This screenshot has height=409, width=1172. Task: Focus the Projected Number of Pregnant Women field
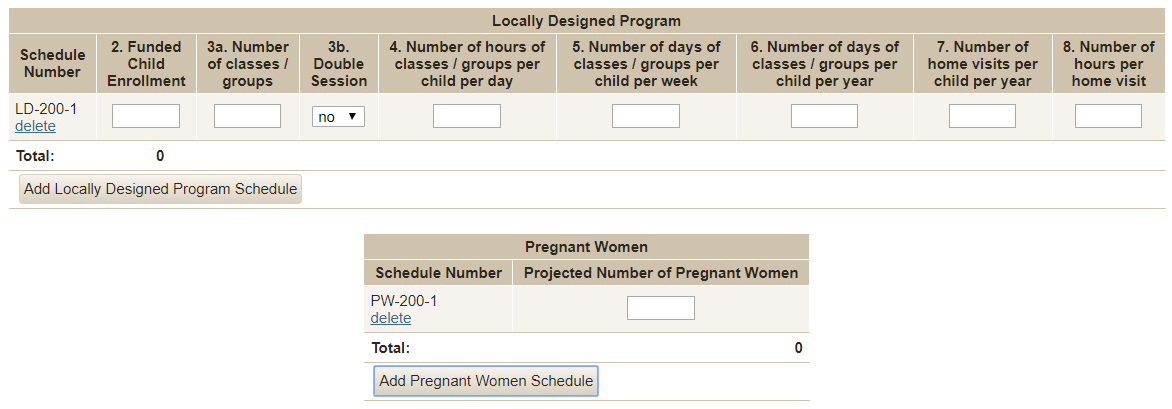(660, 308)
